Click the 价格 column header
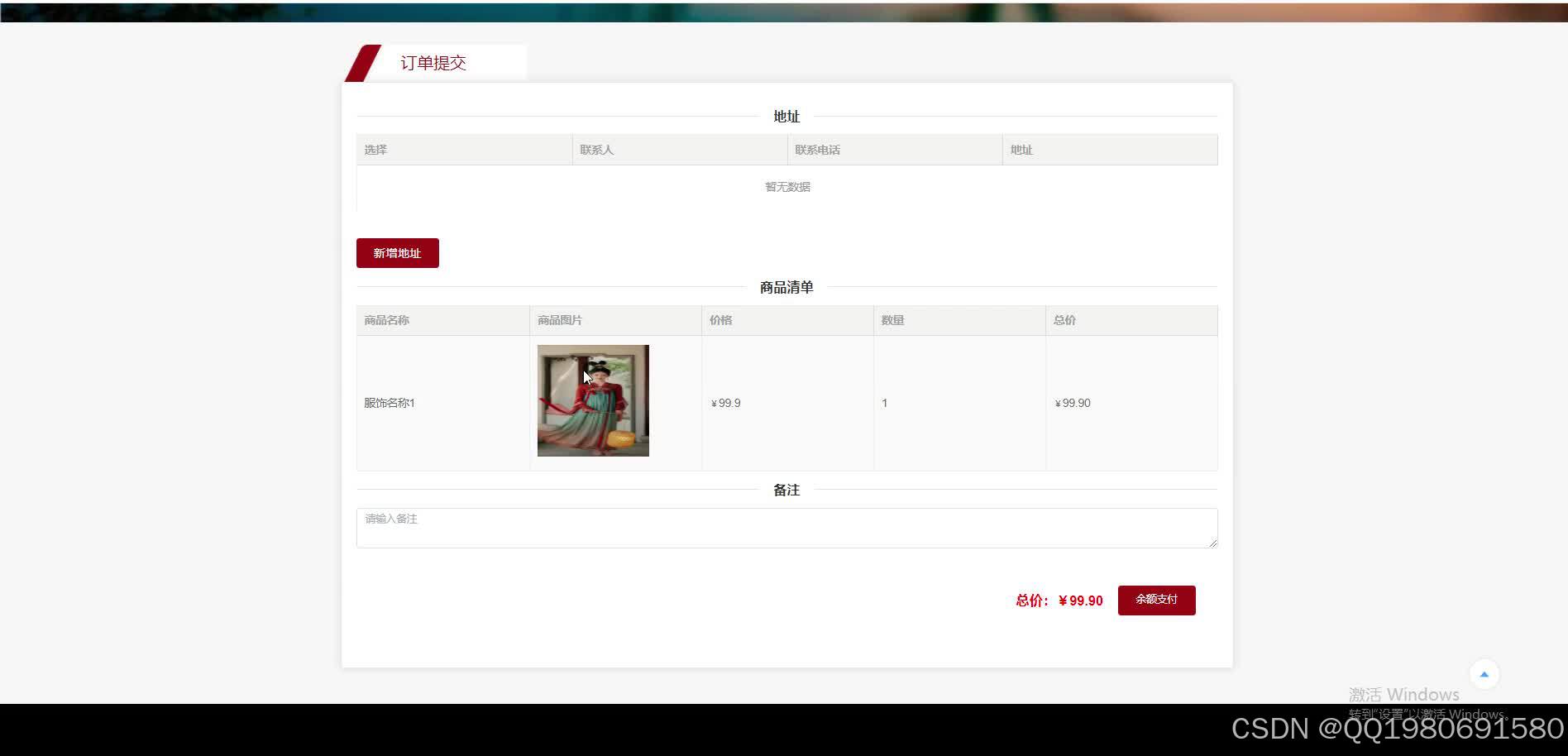The height and width of the screenshot is (756, 1568). 787,320
